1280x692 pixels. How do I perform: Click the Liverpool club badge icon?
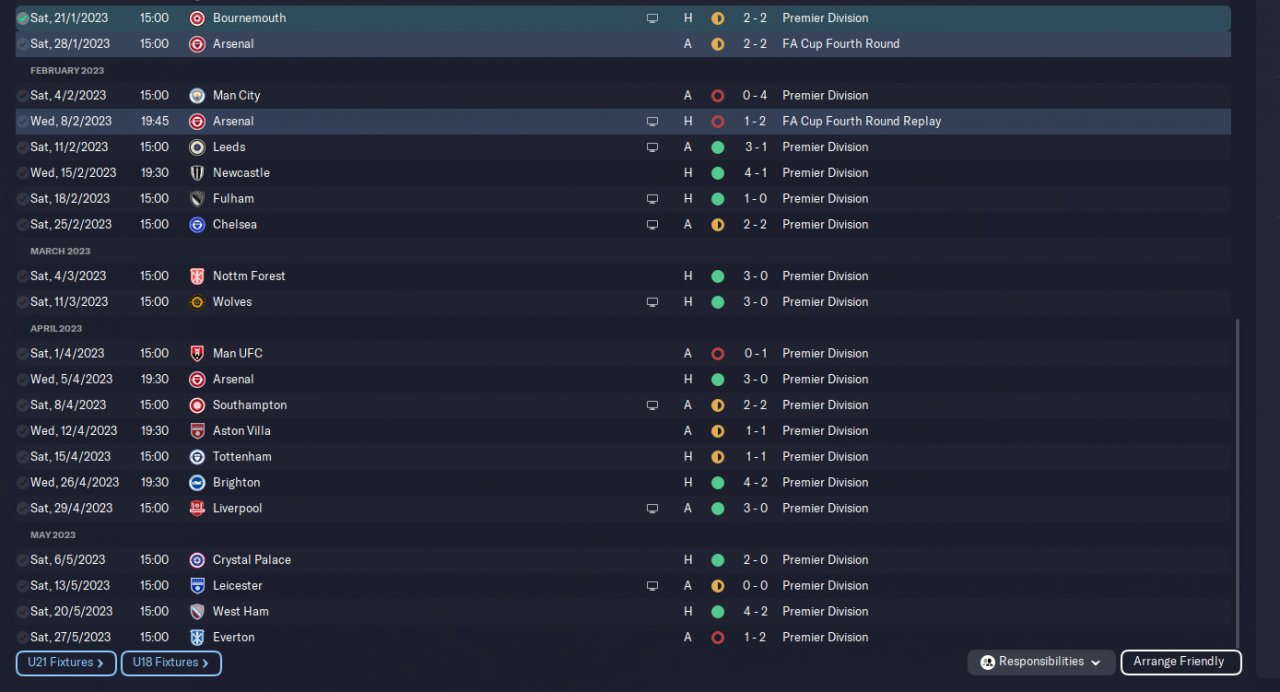click(x=197, y=508)
